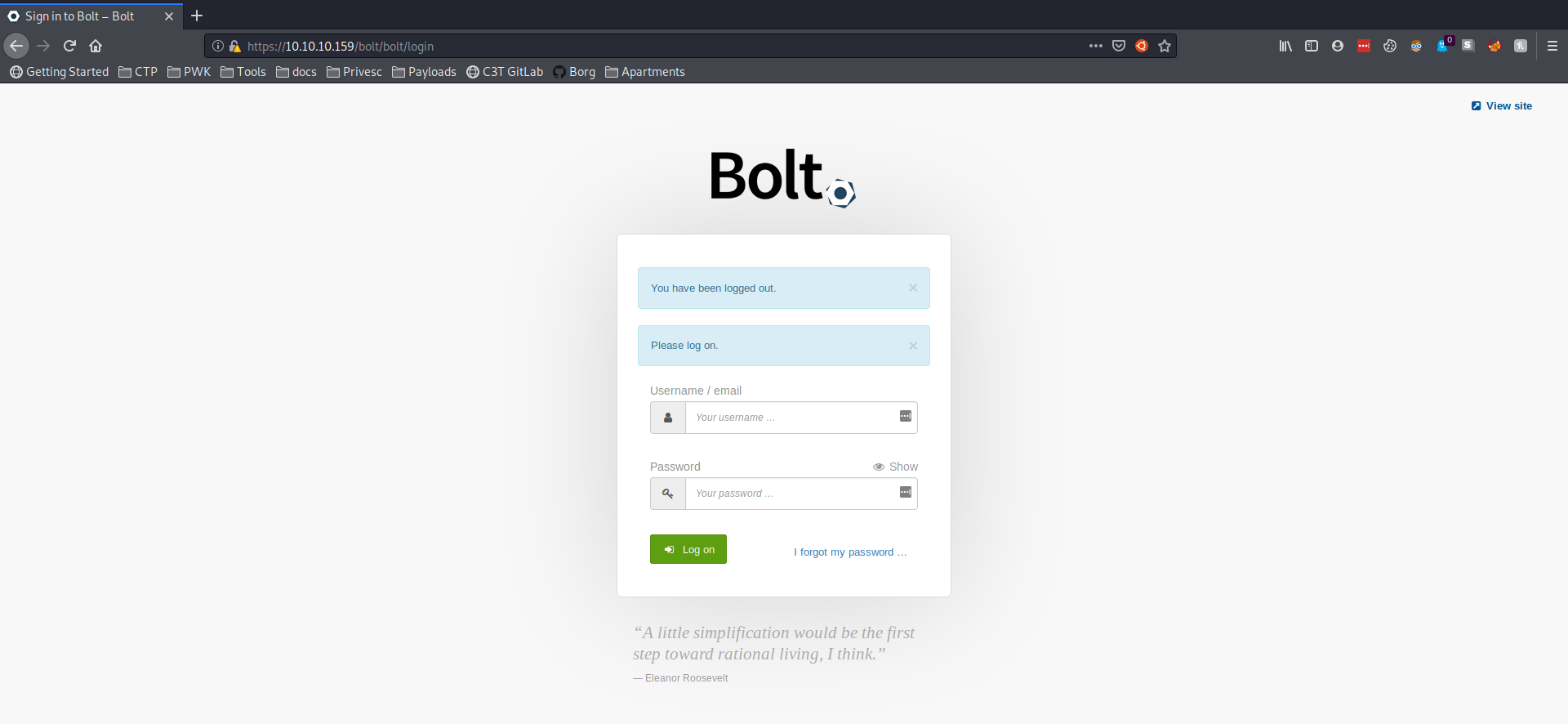Bookmark this page with the star
This screenshot has height=724, width=1568.
pos(1165,46)
